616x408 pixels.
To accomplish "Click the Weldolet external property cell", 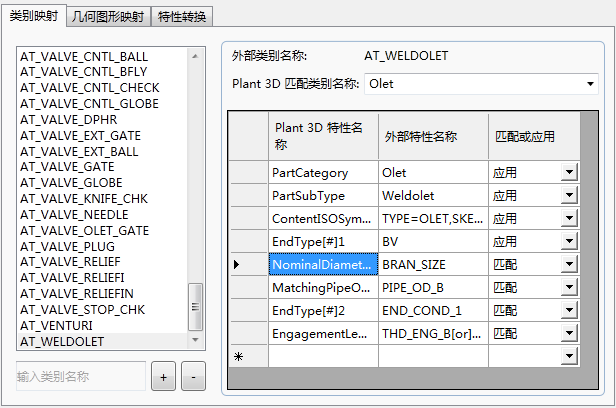I will pos(433,196).
